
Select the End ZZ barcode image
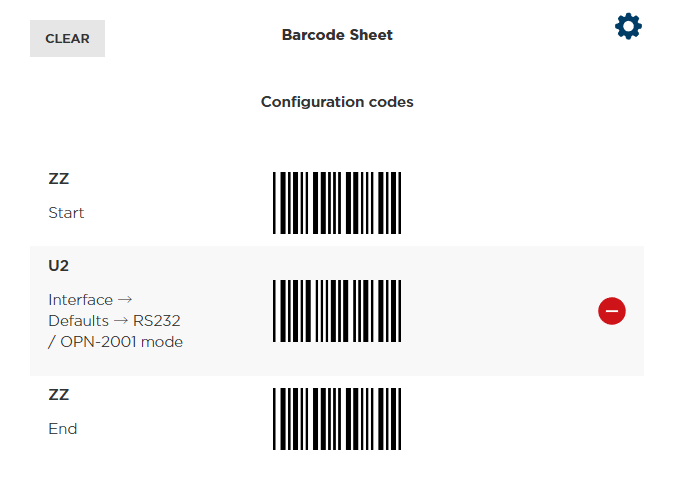[x=337, y=419]
